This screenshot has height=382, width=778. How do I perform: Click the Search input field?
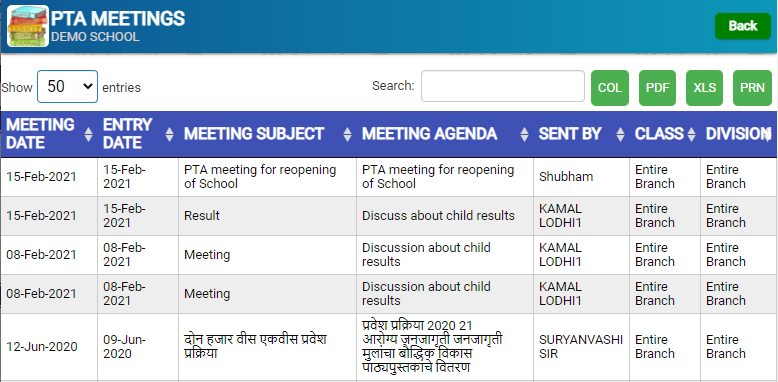pos(503,86)
